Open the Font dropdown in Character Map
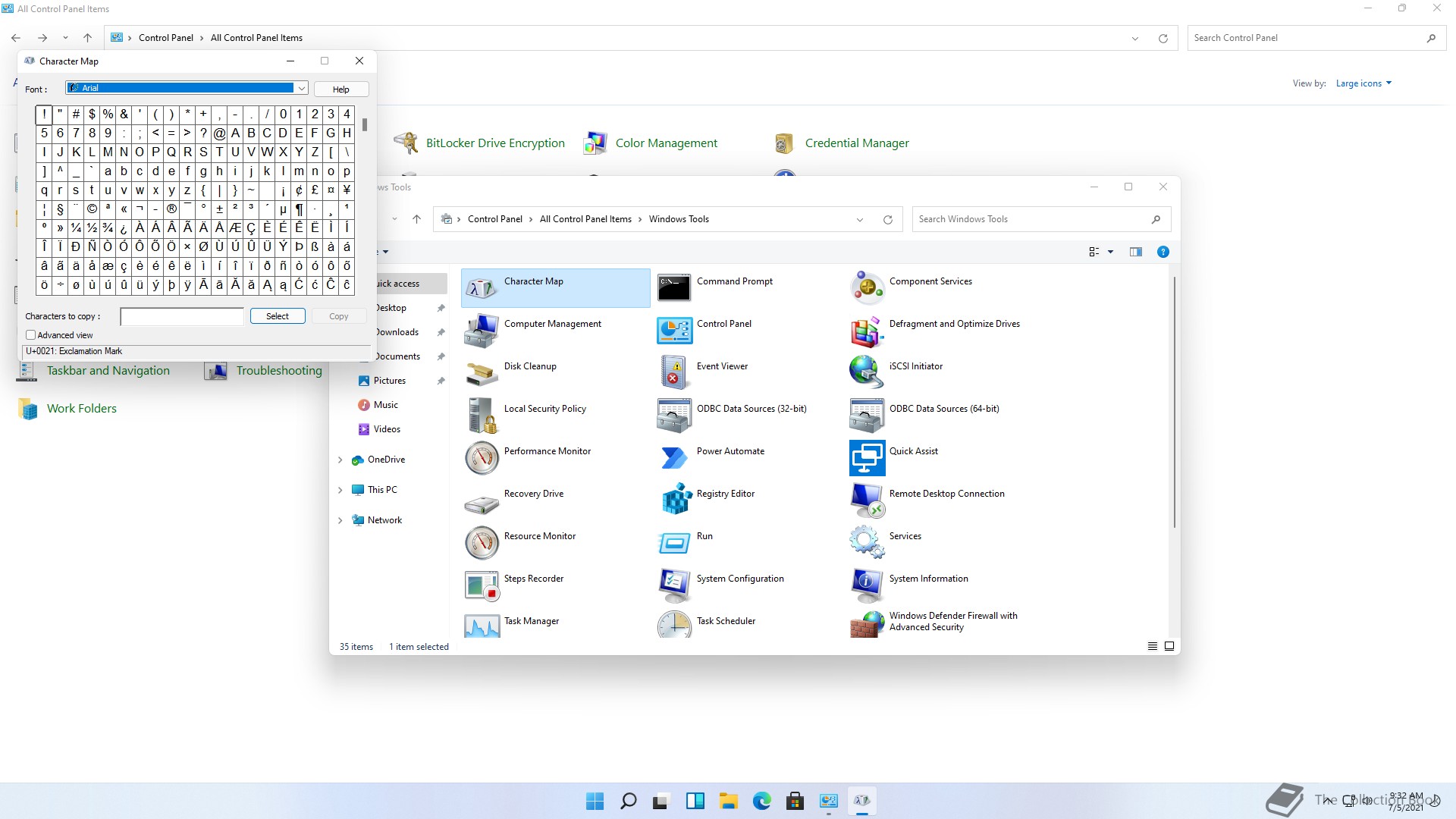Image resolution: width=1456 pixels, height=819 pixels. tap(302, 89)
